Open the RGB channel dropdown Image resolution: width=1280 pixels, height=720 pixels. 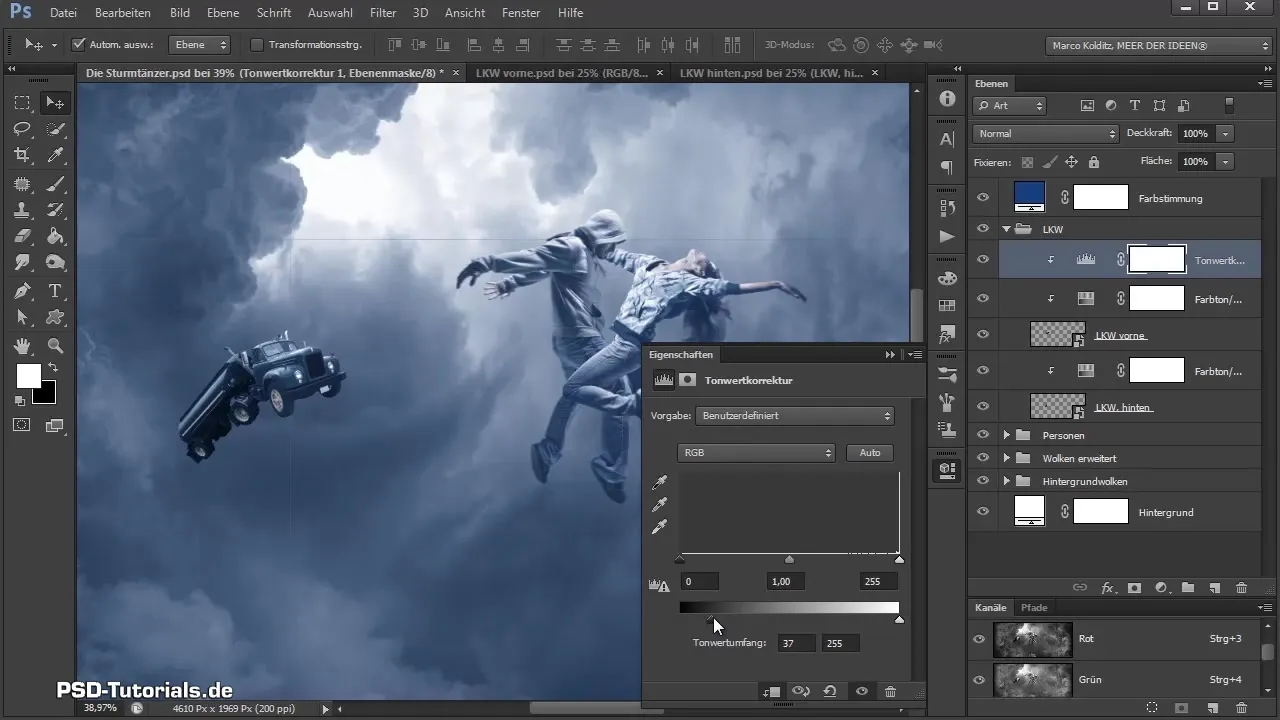(756, 453)
